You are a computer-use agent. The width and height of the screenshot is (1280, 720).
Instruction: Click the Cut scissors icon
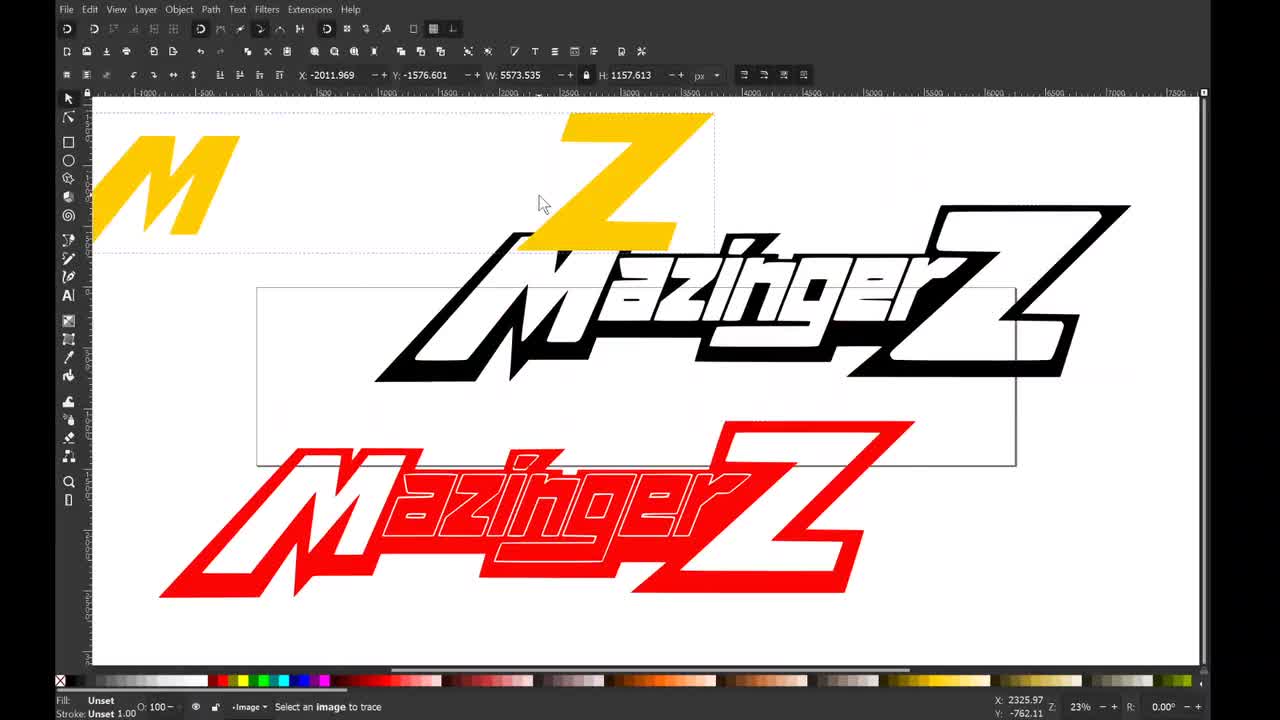pos(267,51)
